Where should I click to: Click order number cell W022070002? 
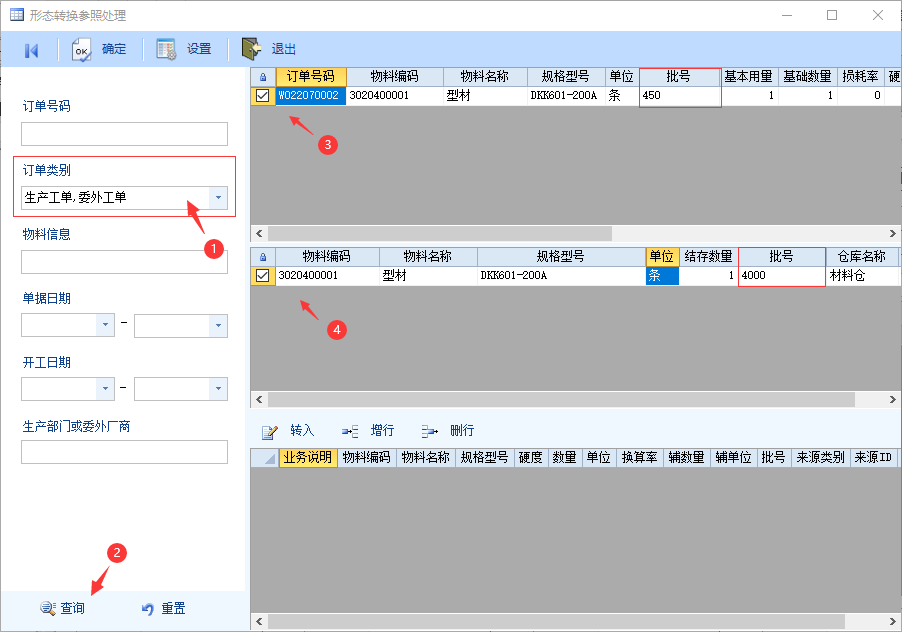(311, 95)
